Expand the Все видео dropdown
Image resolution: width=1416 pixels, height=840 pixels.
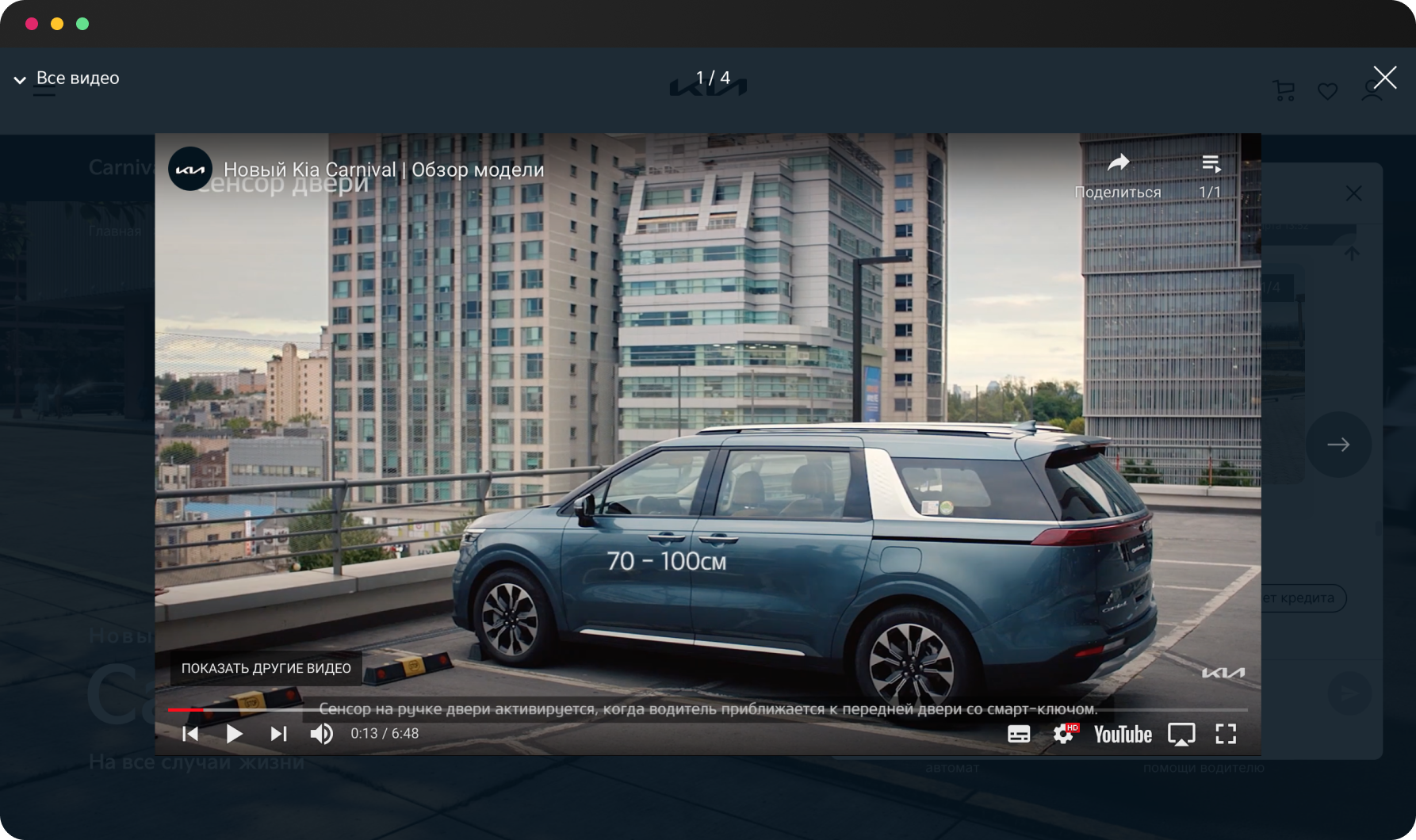point(67,78)
